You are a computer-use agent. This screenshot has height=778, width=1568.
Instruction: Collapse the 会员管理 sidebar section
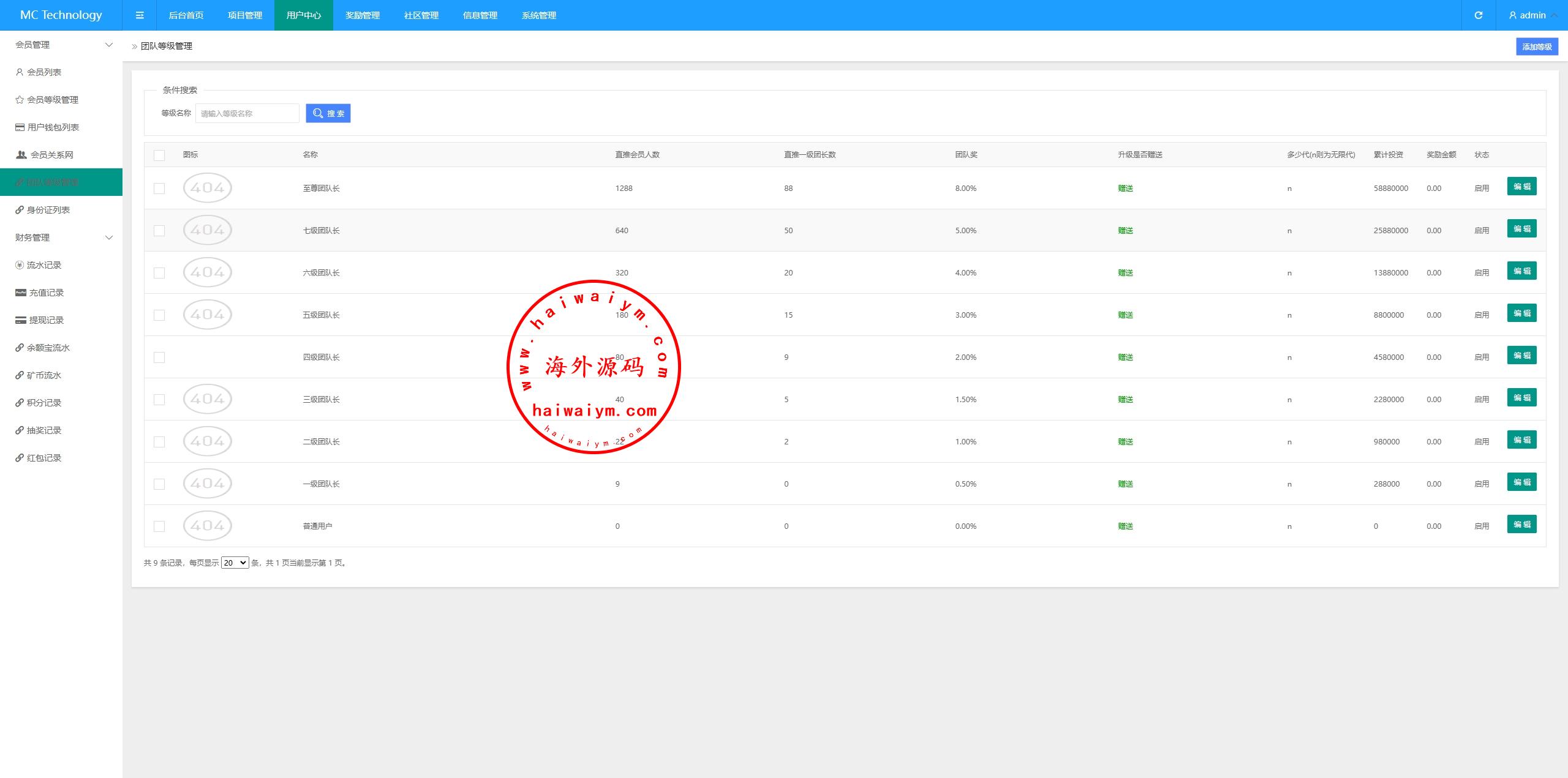click(x=109, y=45)
